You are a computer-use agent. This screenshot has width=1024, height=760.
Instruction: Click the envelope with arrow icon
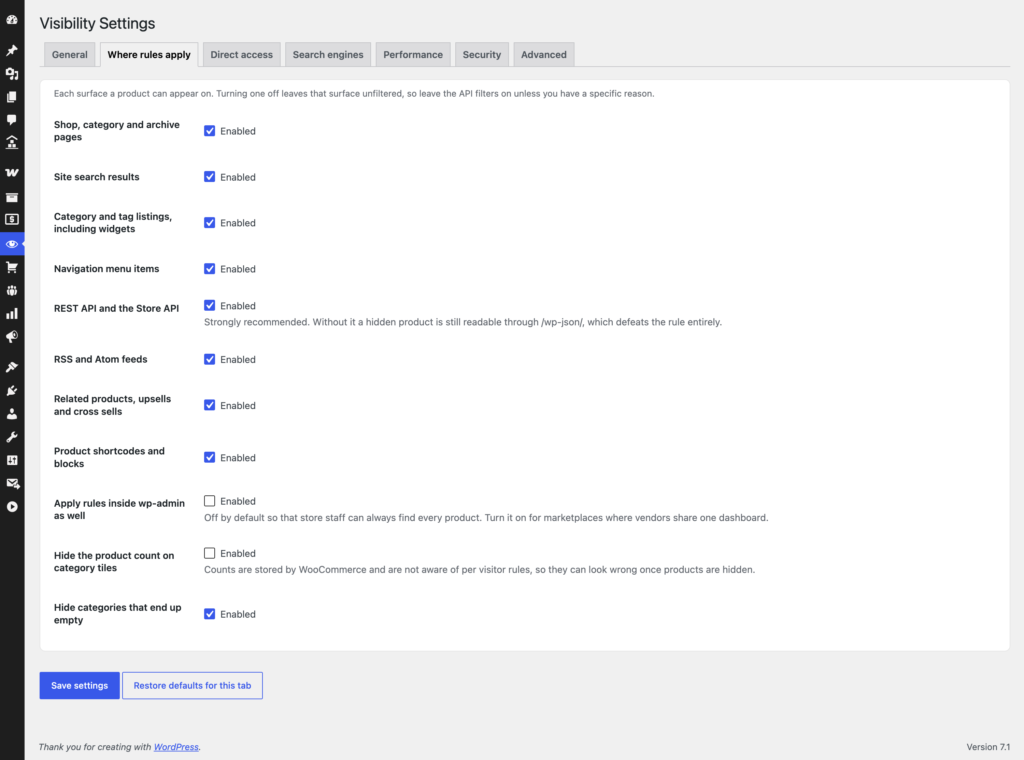point(12,483)
